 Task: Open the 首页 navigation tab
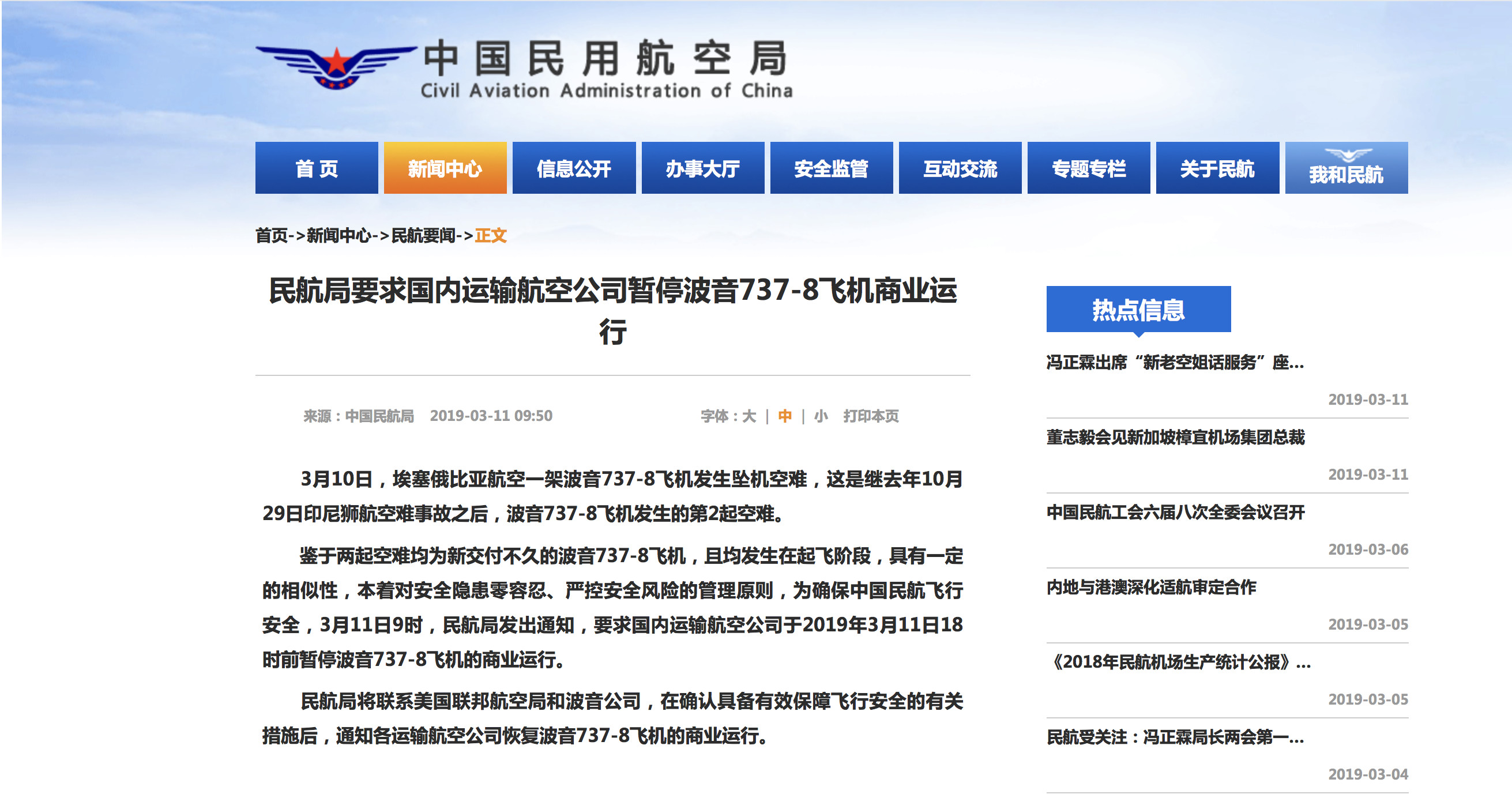317,168
